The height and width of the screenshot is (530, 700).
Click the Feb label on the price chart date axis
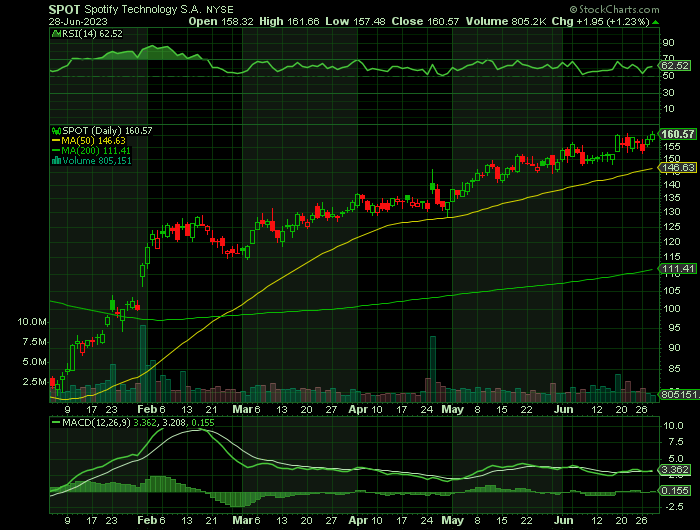point(147,409)
